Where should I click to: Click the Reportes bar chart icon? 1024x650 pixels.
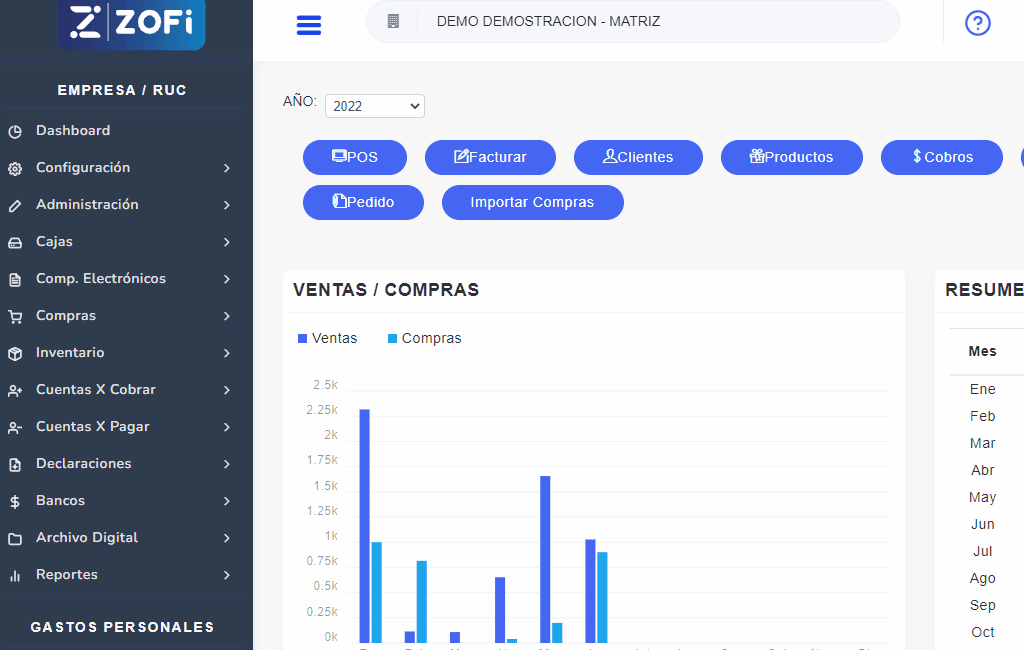pos(15,575)
